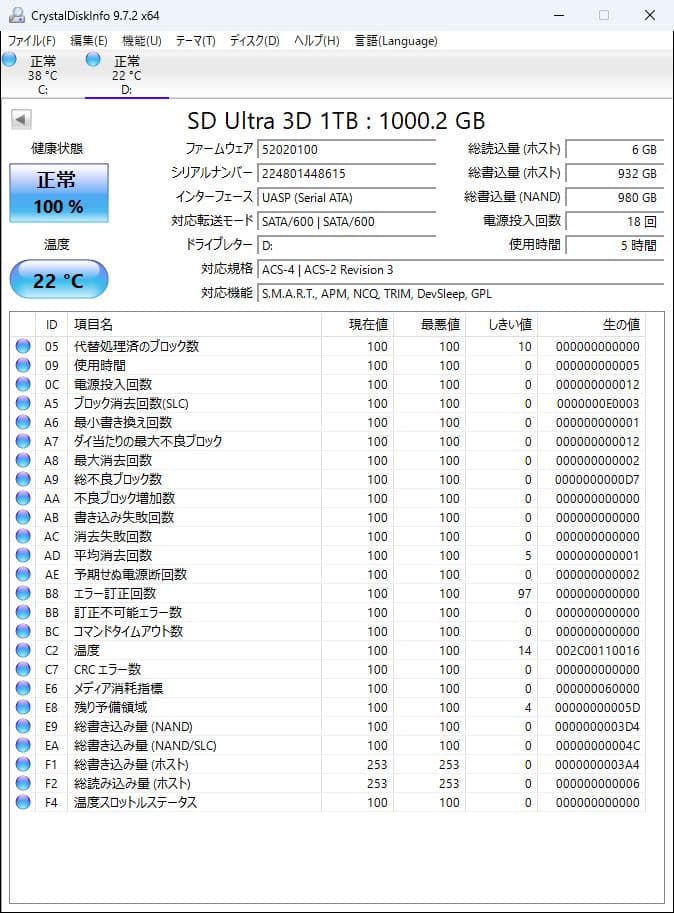The height and width of the screenshot is (913, 674).
Task: Click the firmware field 52020100
Action: pyautogui.click(x=346, y=149)
